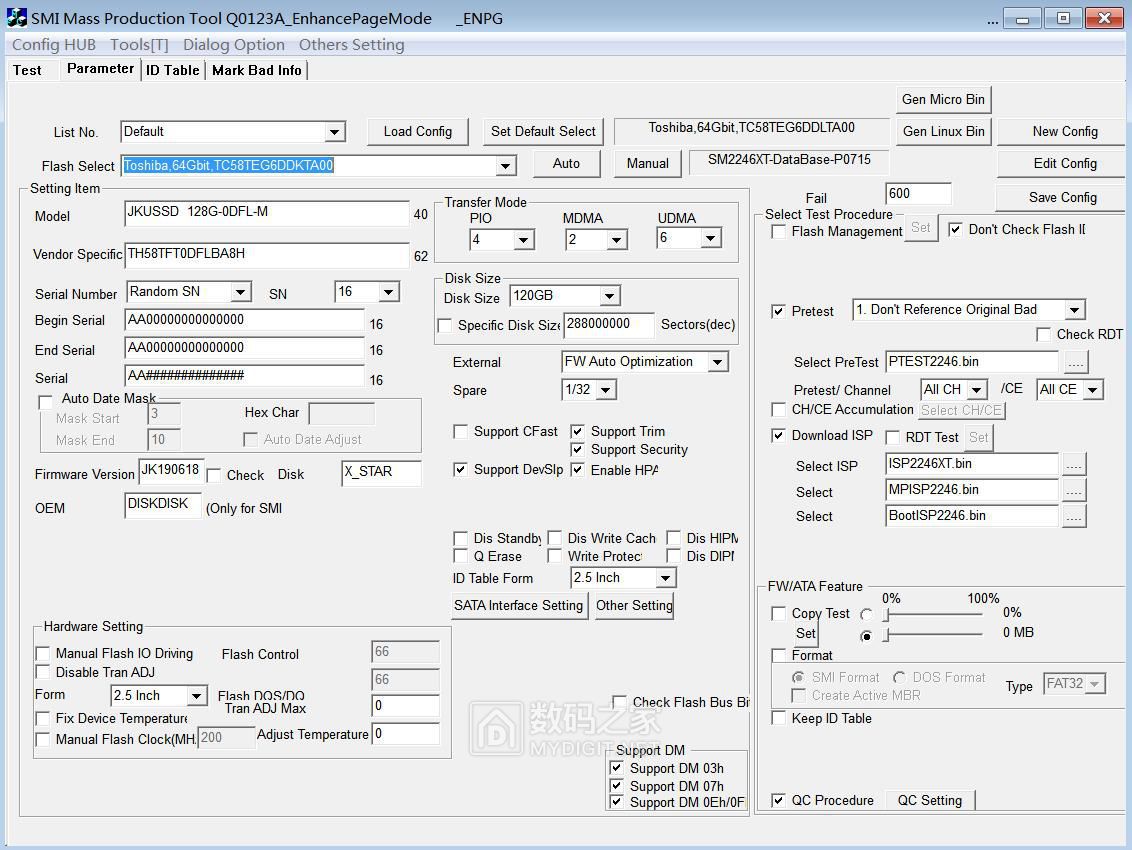Click Gen Micro Bin button

click(x=943, y=100)
